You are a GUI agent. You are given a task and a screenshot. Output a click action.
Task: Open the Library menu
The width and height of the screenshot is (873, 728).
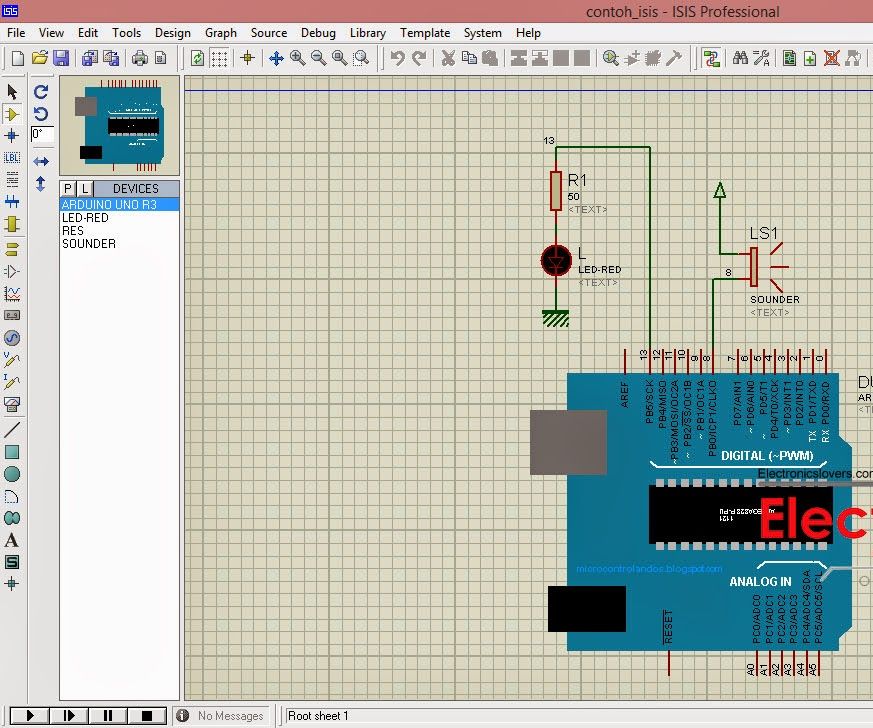pos(367,32)
